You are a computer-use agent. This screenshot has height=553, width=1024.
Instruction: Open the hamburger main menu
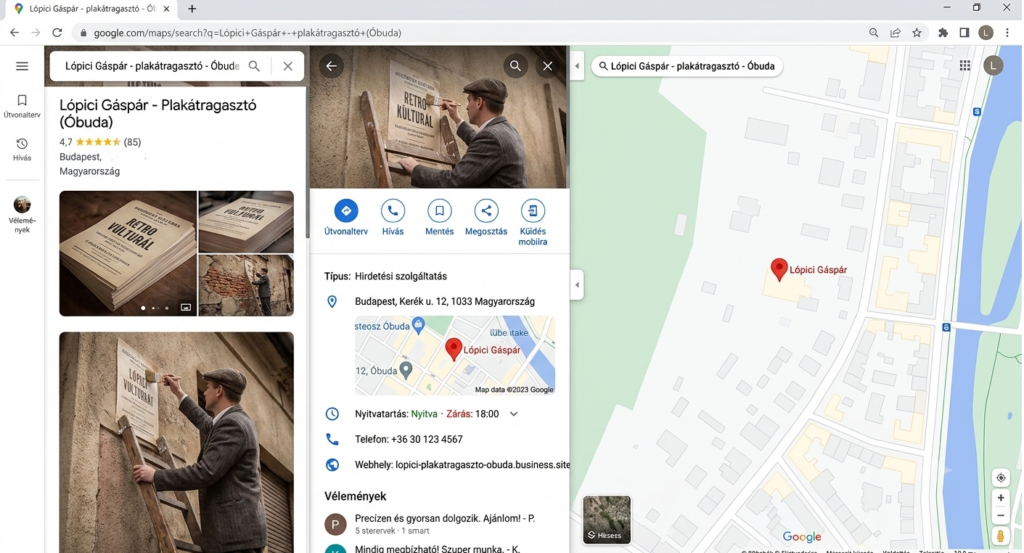click(22, 66)
